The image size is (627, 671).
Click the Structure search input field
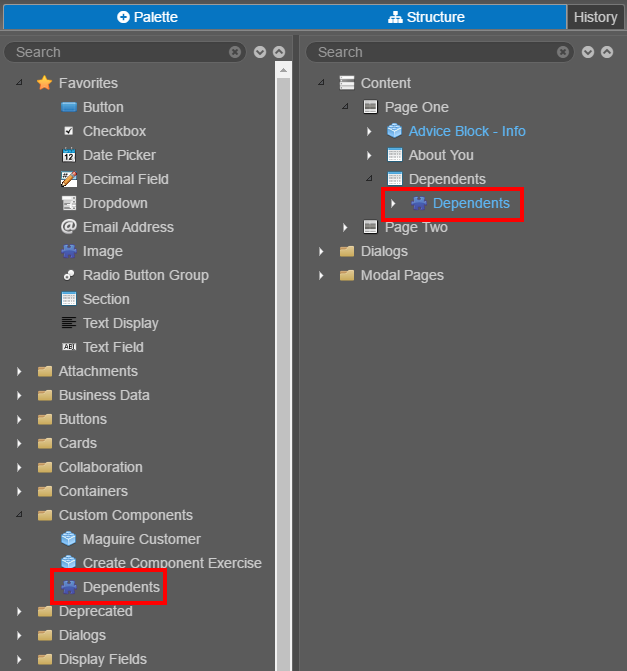[x=437, y=52]
